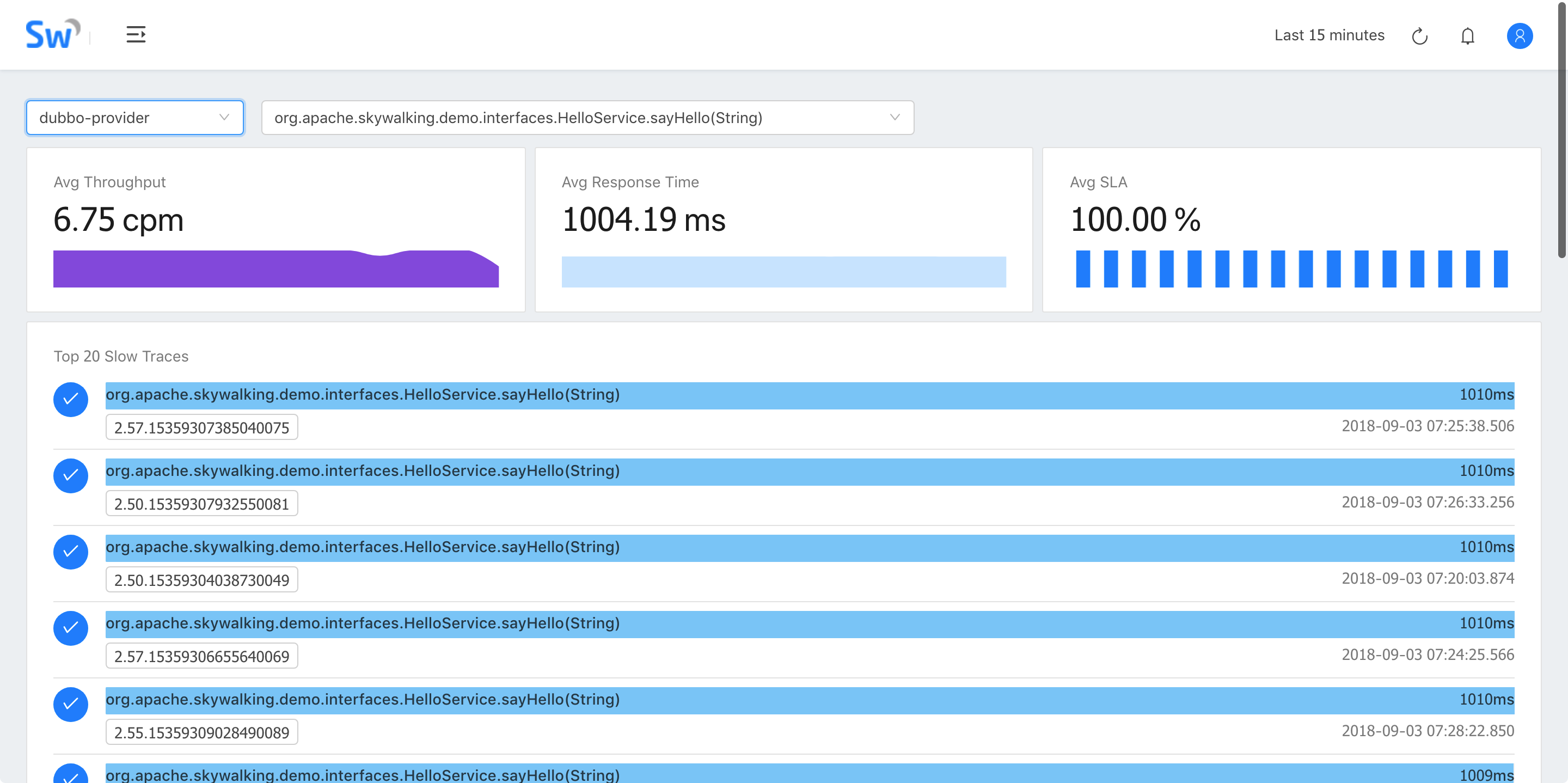Open the dubbo-provider service dropdown

coord(134,118)
